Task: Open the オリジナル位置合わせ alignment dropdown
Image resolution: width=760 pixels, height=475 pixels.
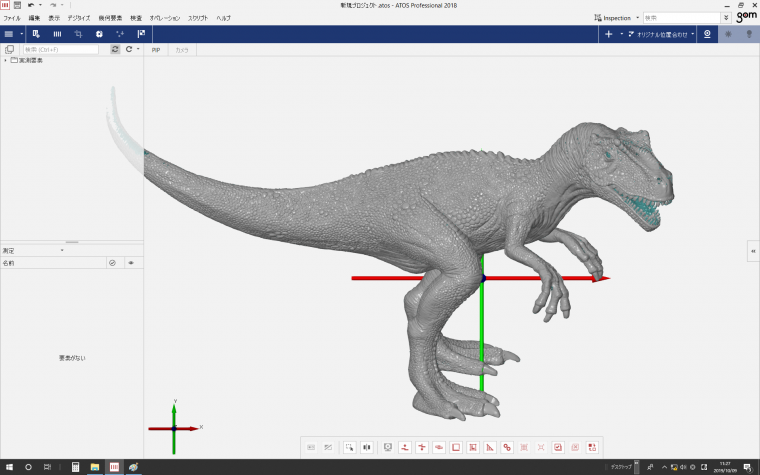Action: tap(663, 34)
